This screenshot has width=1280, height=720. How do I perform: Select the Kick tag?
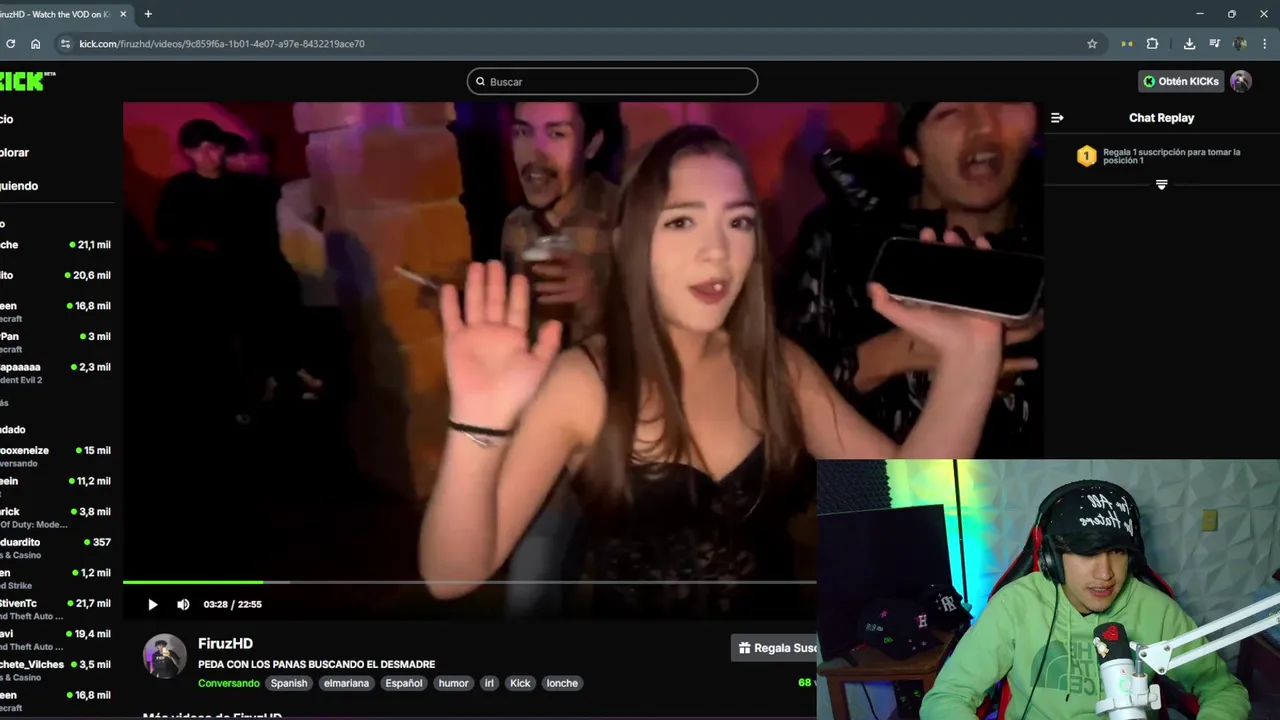pos(520,683)
